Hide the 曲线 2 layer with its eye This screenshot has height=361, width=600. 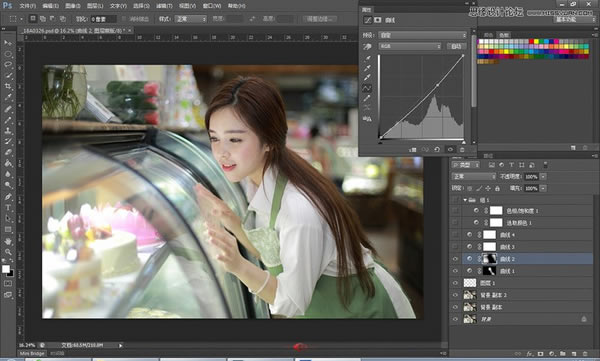pyautogui.click(x=455, y=259)
